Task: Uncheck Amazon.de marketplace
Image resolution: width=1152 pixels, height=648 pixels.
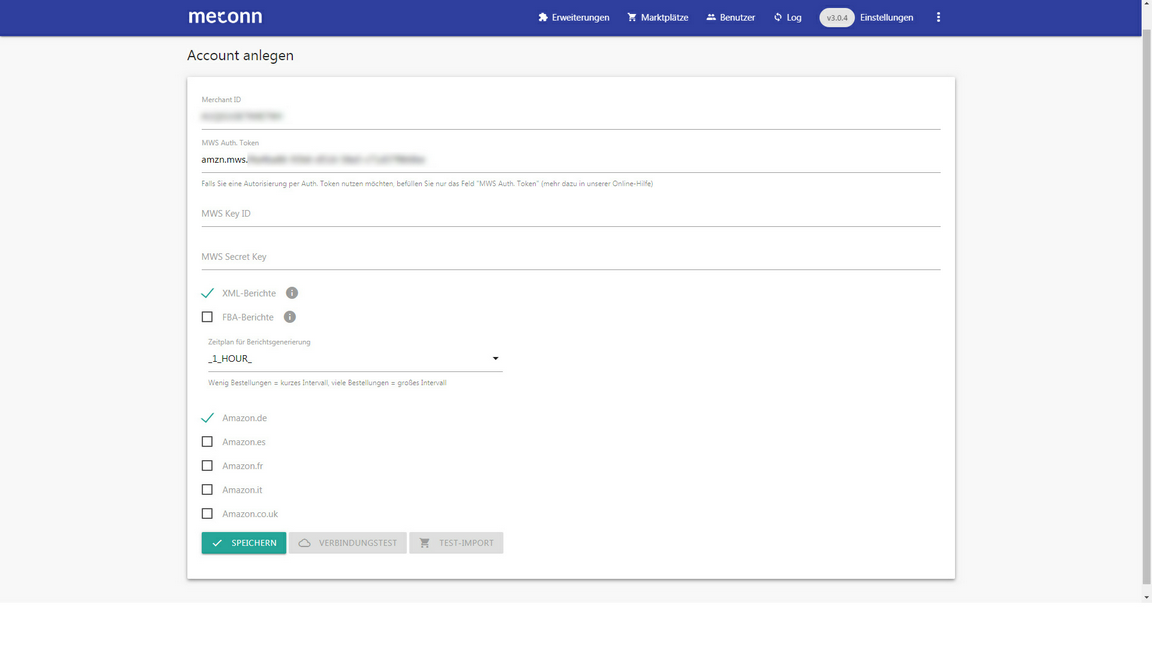Action: 207,418
